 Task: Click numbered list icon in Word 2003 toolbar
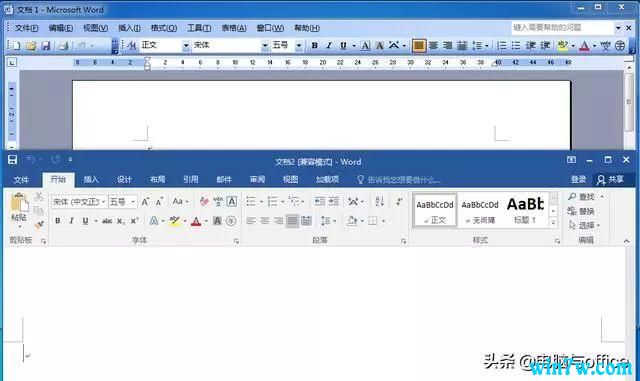pos(502,46)
